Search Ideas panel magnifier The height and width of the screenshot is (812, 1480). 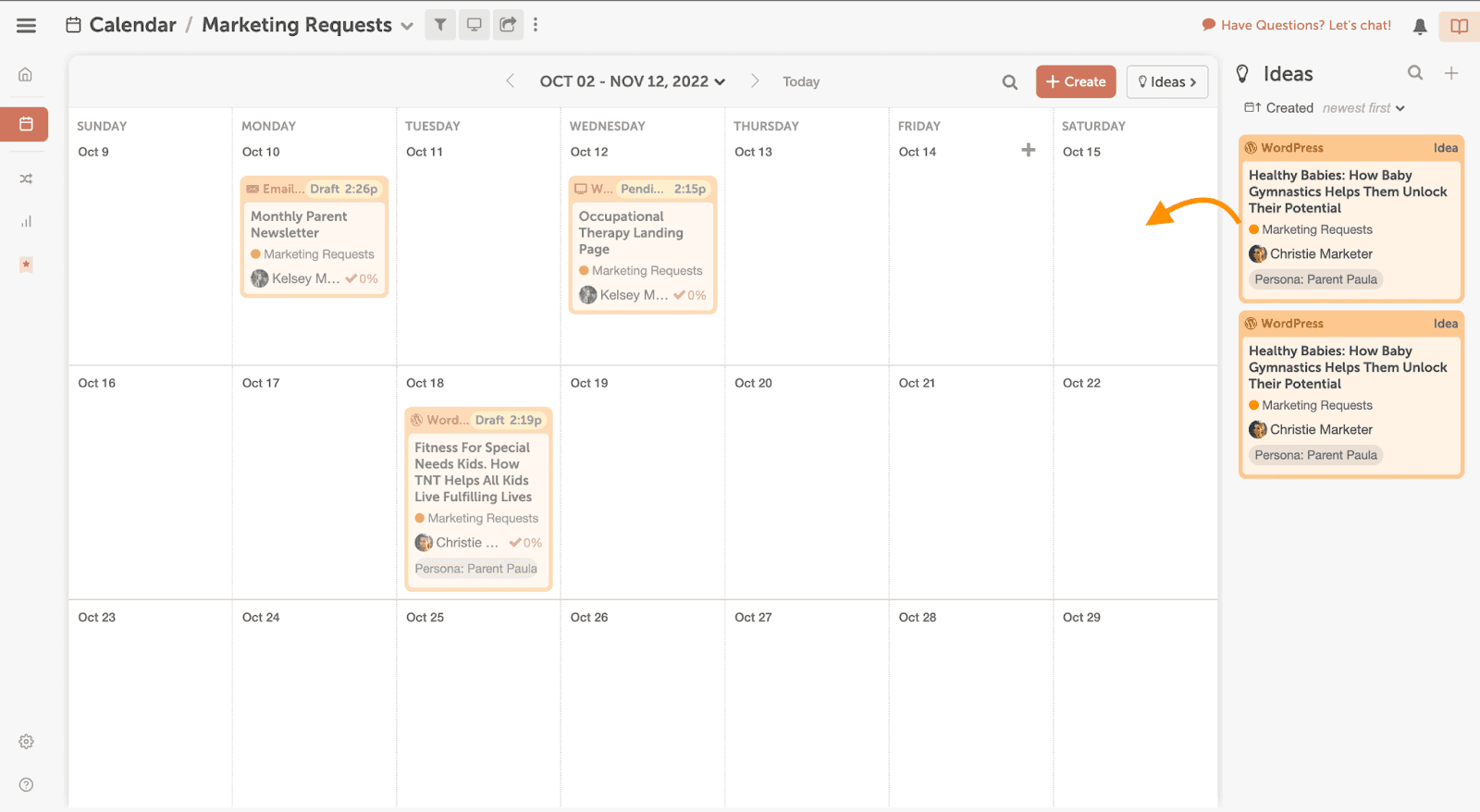click(x=1415, y=73)
